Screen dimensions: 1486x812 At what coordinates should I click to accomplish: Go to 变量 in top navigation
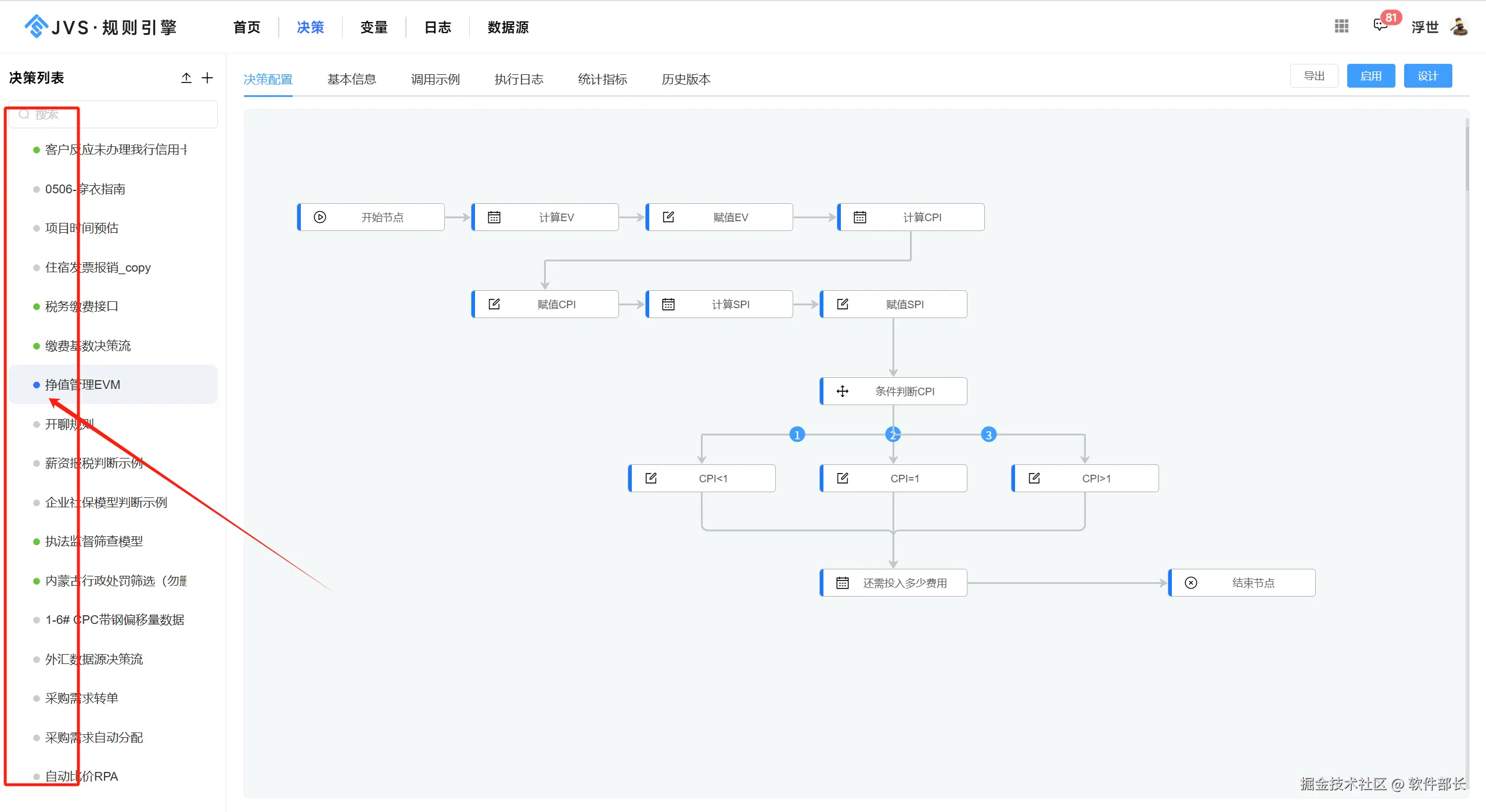pyautogui.click(x=373, y=27)
